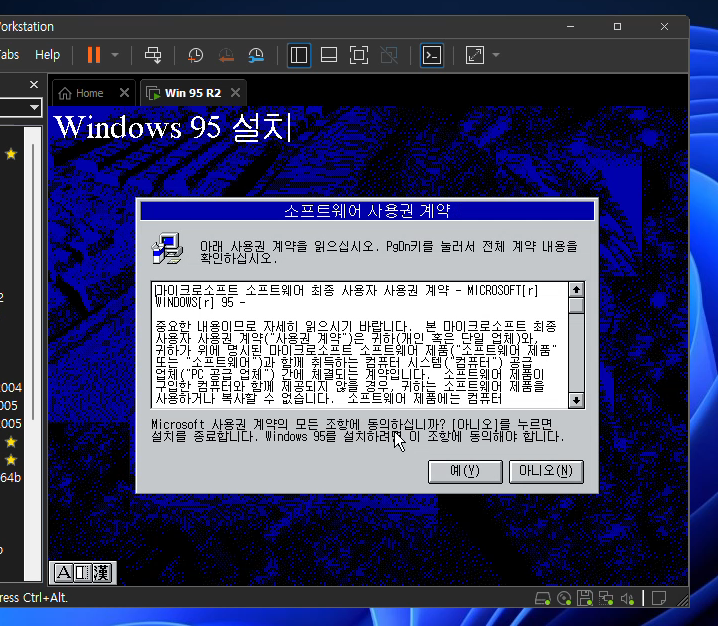Screen dimensions: 718x626
Task: Revert VM to previous snapshot
Action: click(x=226, y=55)
